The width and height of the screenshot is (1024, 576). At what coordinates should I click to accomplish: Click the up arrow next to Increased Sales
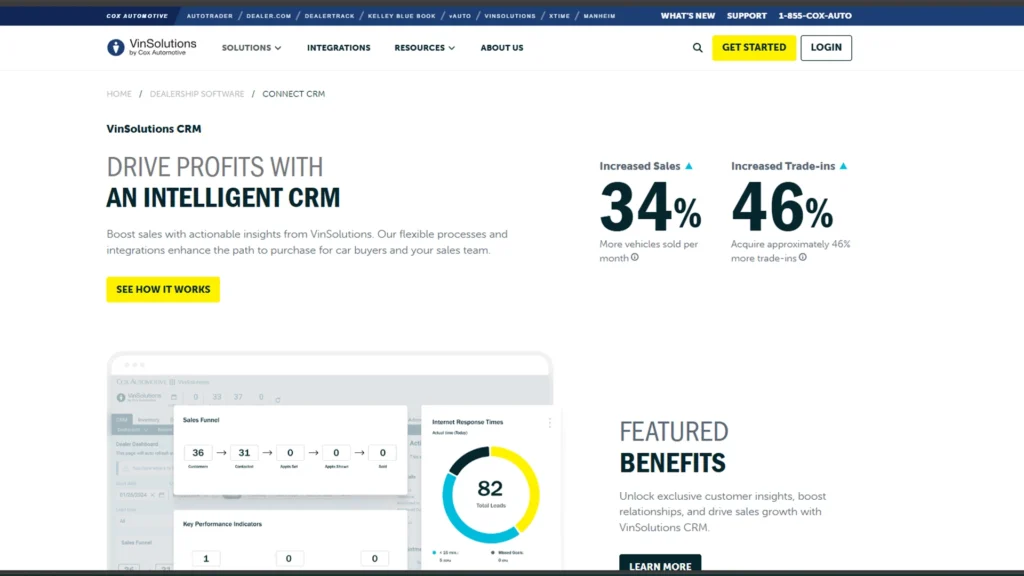688,166
